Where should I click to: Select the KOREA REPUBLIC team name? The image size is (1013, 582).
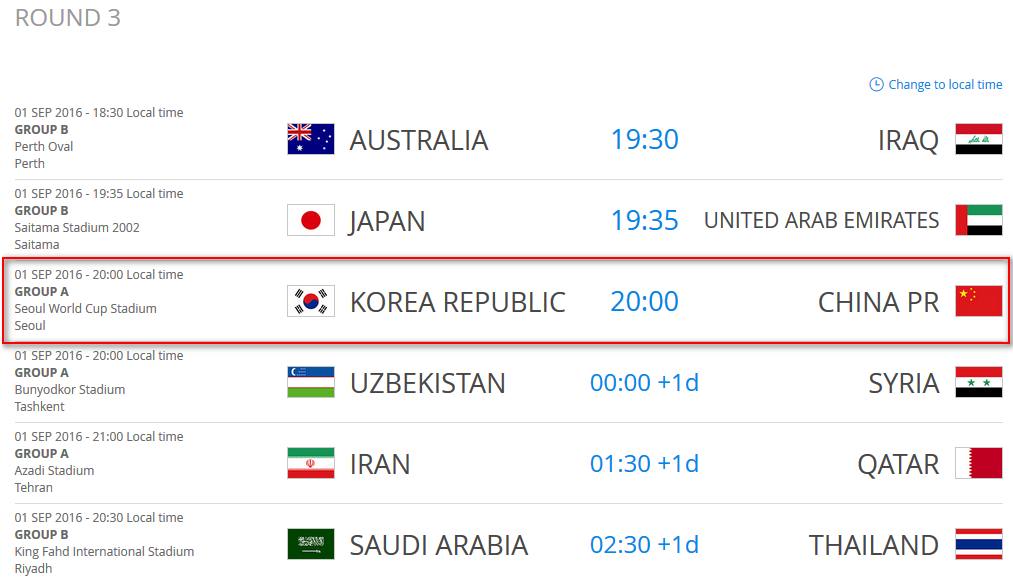[457, 302]
